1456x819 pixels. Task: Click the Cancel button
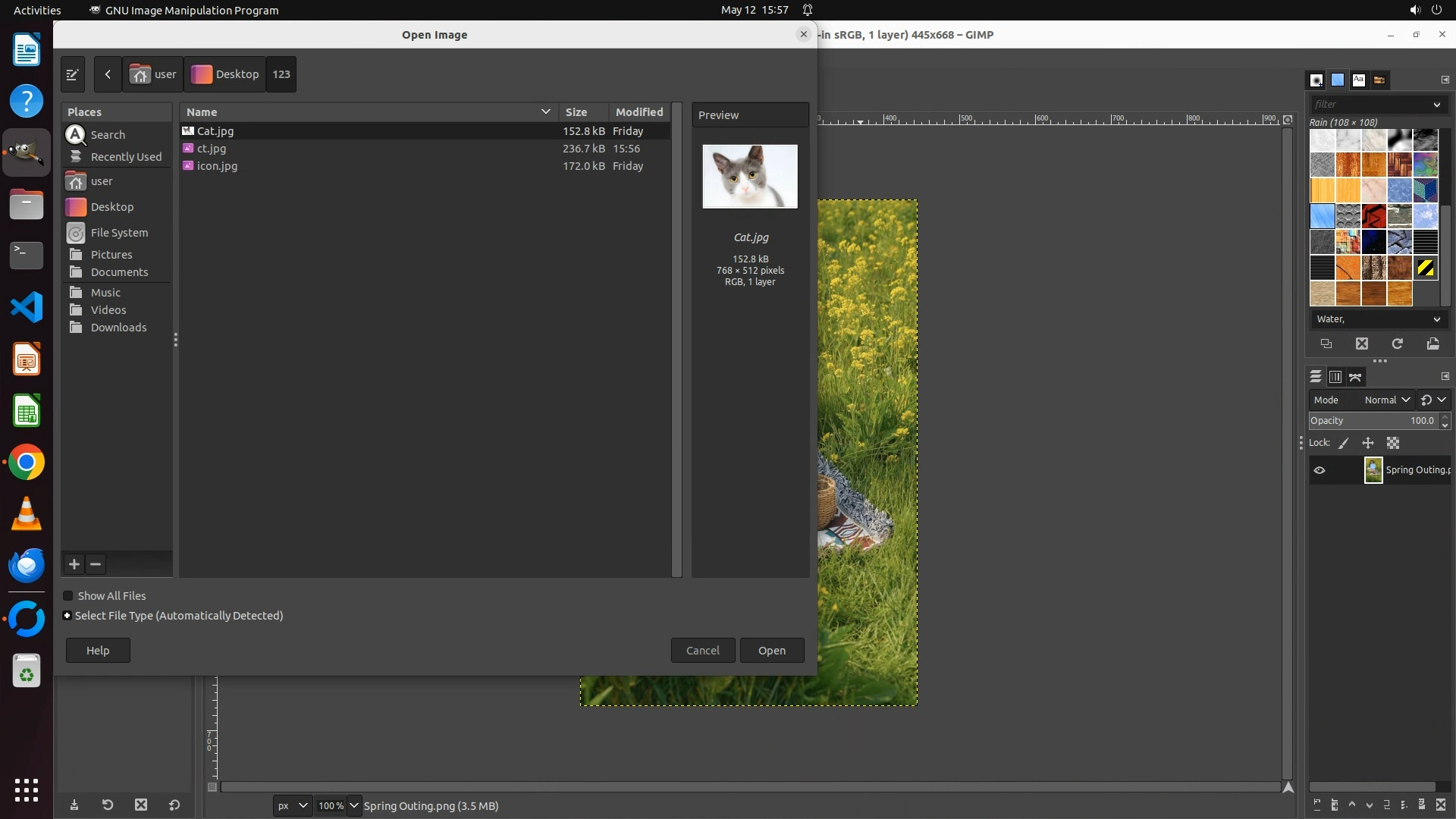pos(702,651)
